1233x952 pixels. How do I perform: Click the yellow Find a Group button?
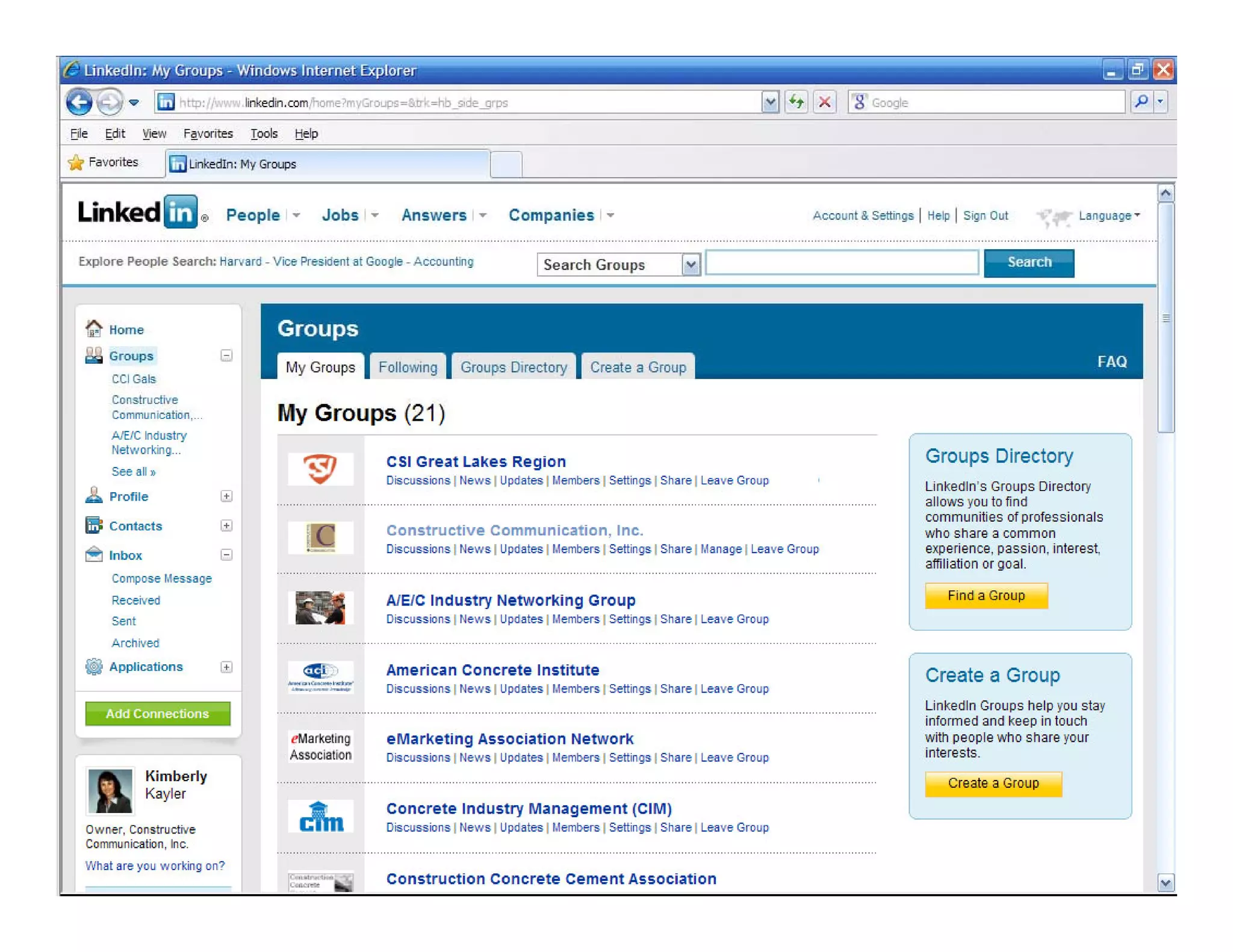tap(986, 595)
